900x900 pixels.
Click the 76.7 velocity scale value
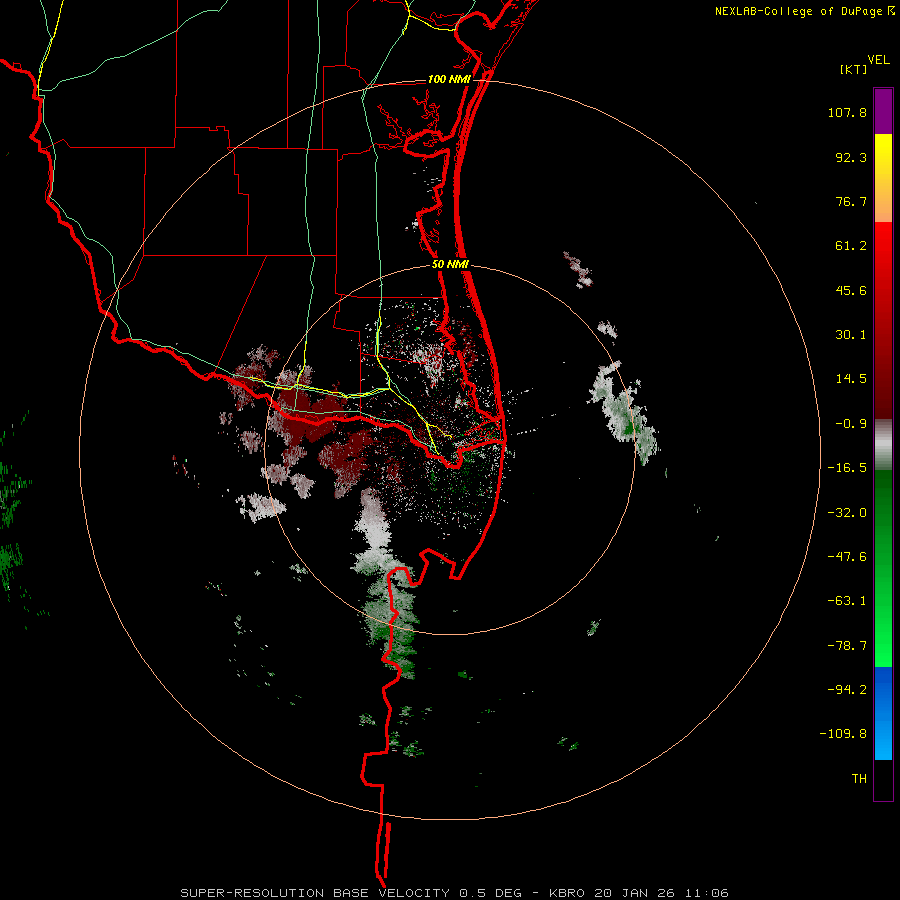point(851,201)
